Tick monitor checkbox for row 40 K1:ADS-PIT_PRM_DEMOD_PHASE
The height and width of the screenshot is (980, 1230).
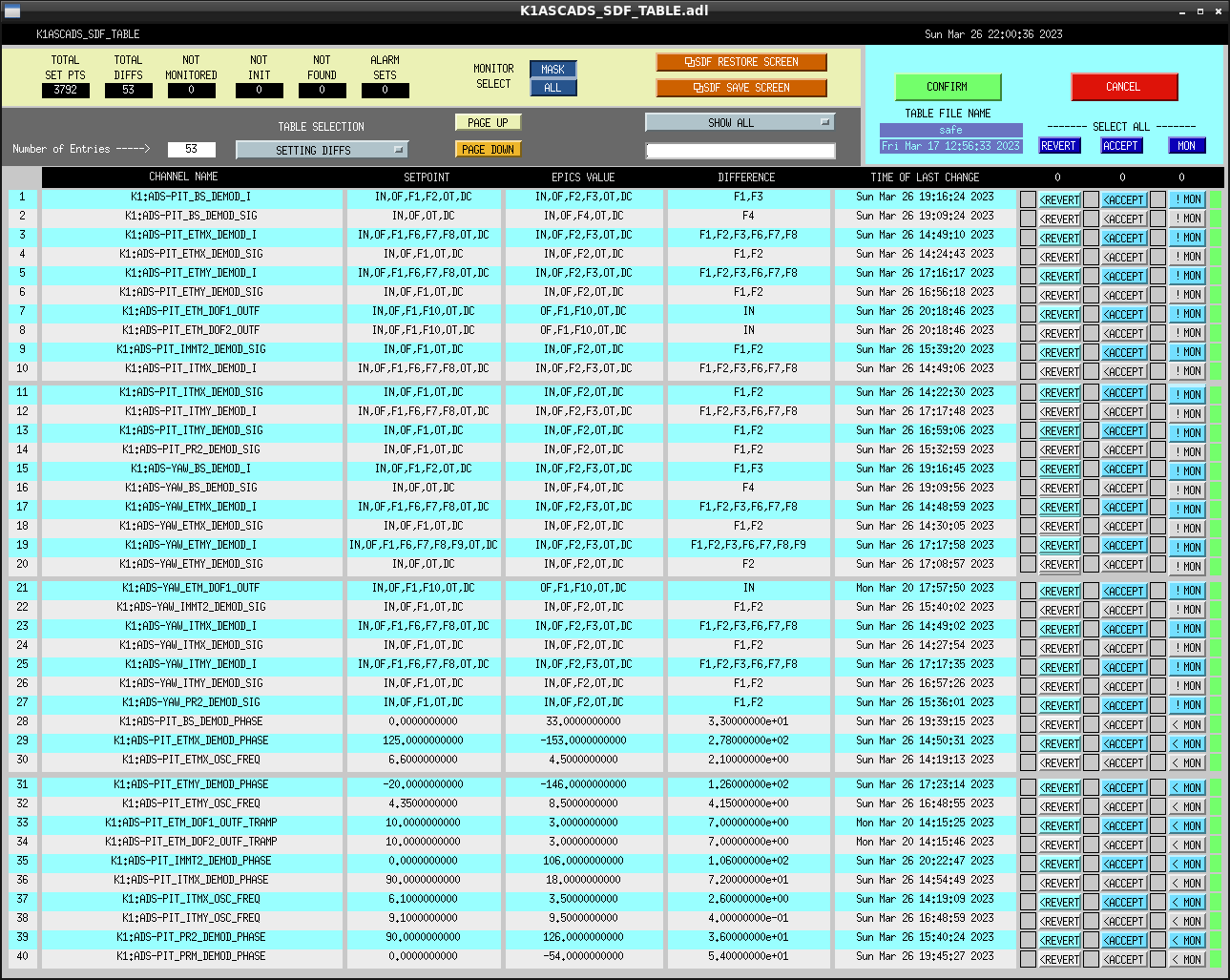tap(1157, 959)
